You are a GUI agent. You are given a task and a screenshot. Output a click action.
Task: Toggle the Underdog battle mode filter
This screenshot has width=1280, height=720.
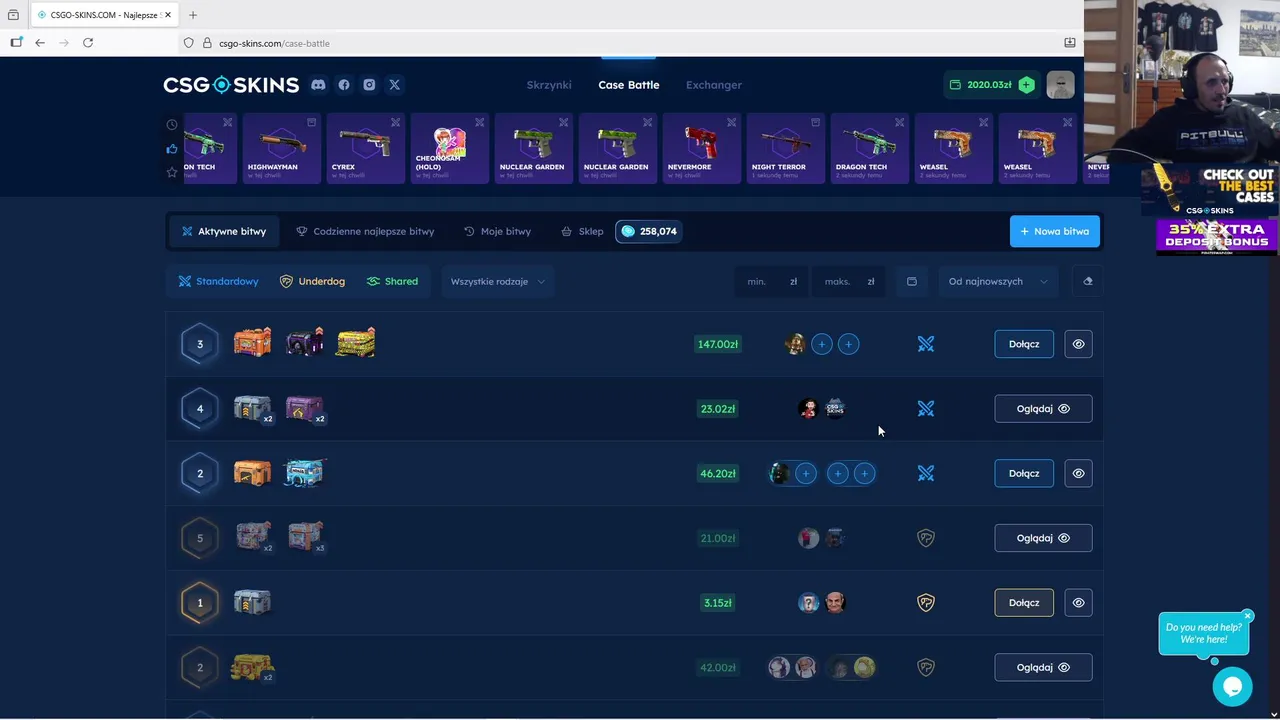click(312, 281)
